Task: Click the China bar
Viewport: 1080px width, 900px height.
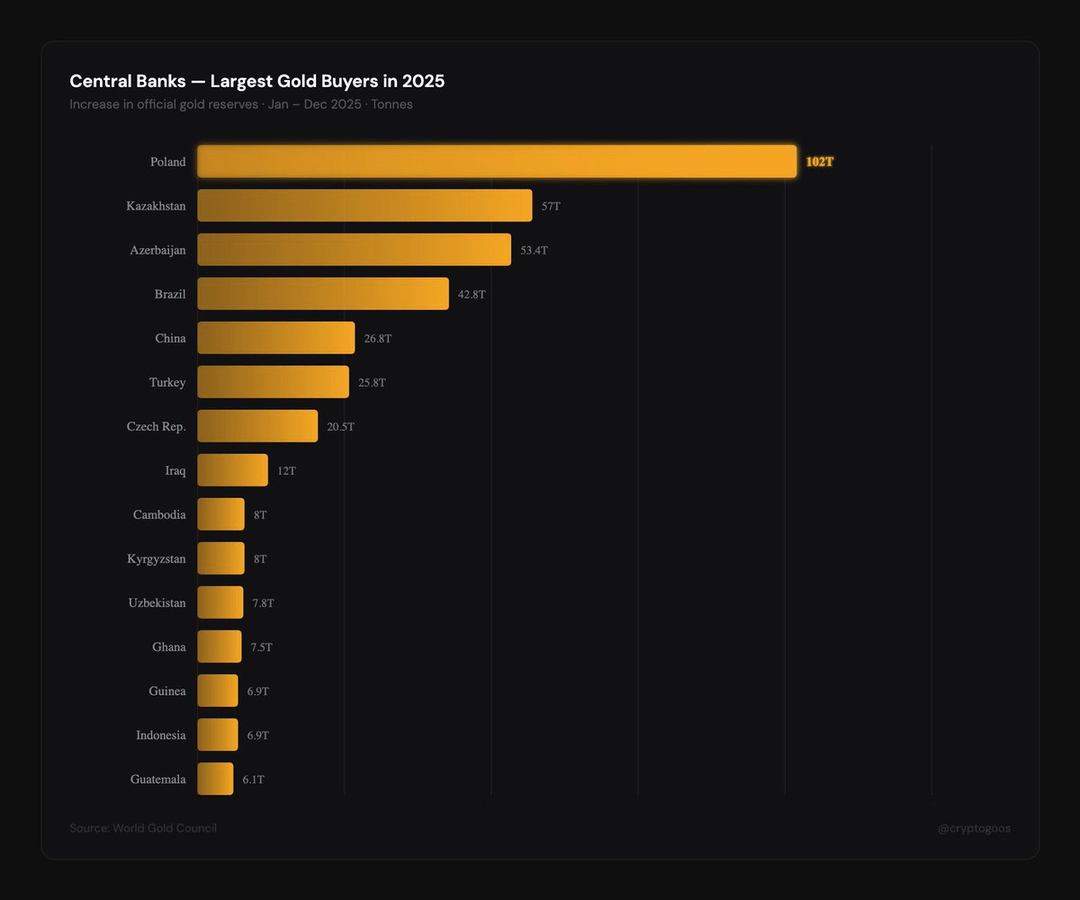Action: [x=276, y=337]
